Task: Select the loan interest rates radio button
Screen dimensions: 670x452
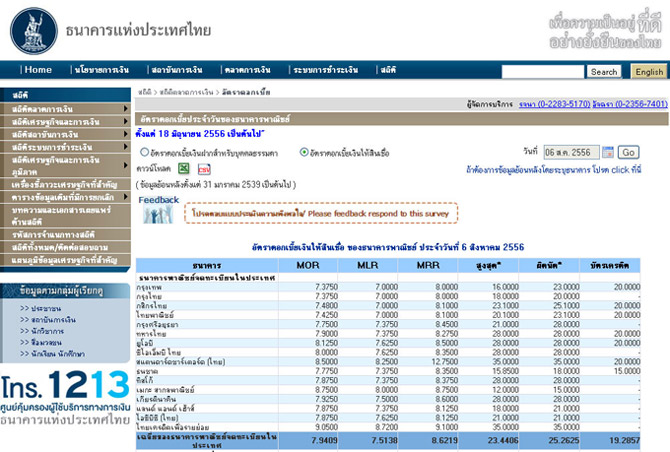Action: point(304,152)
